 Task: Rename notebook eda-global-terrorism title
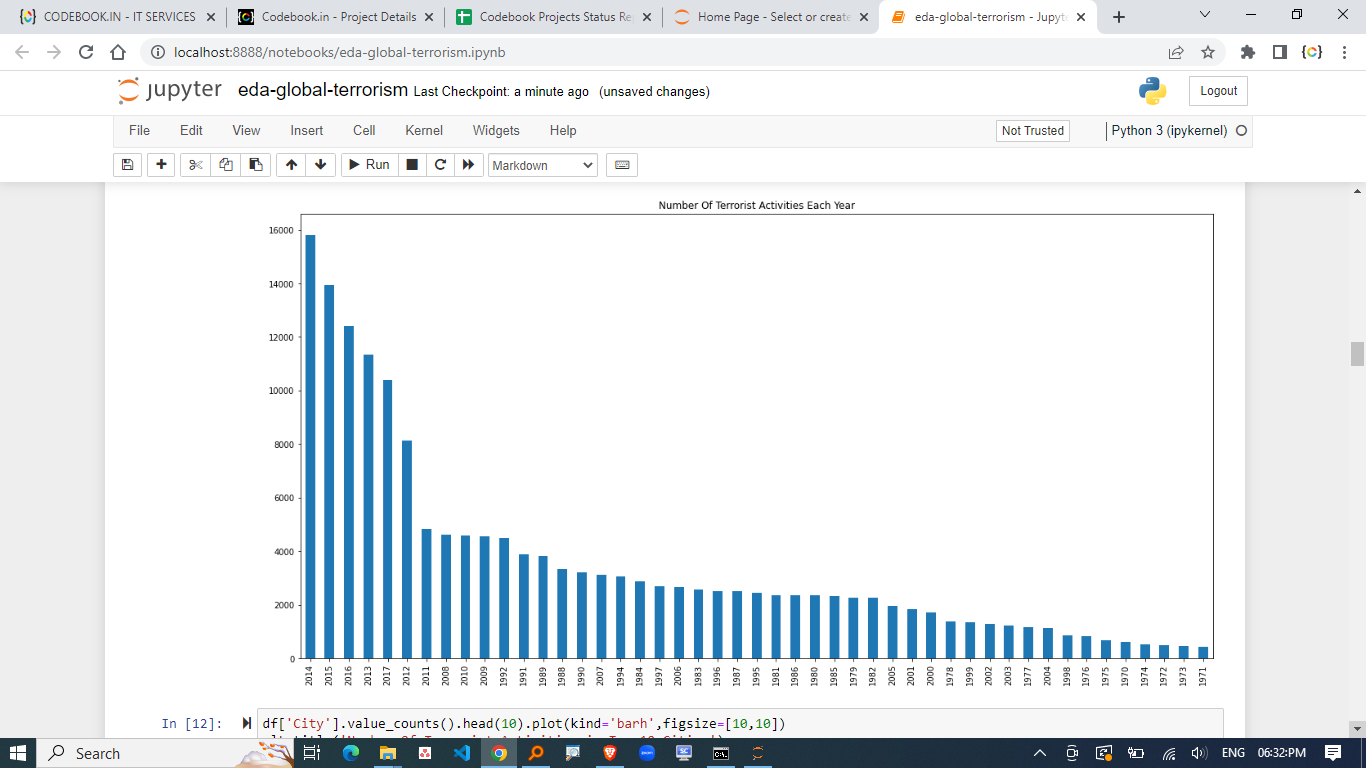pos(323,91)
